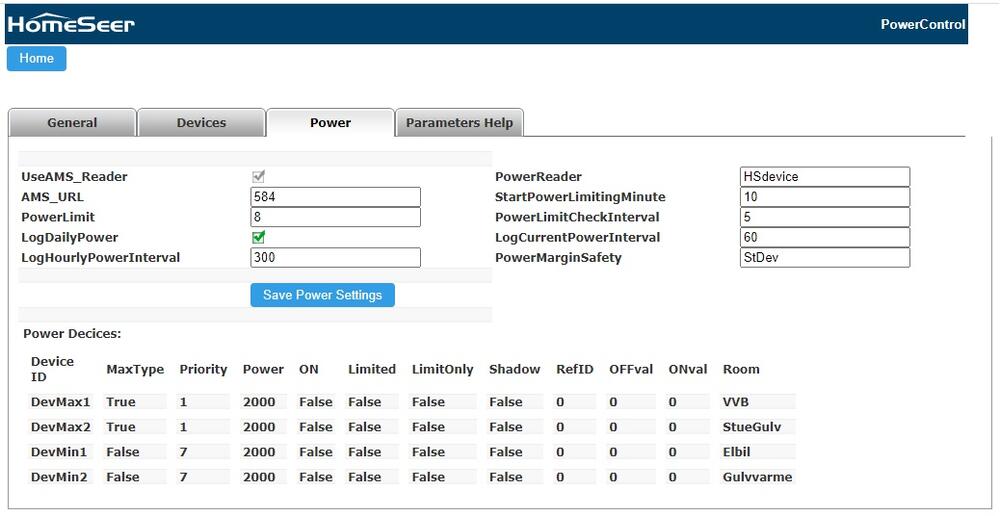Click the PowerControl header link

[922, 25]
